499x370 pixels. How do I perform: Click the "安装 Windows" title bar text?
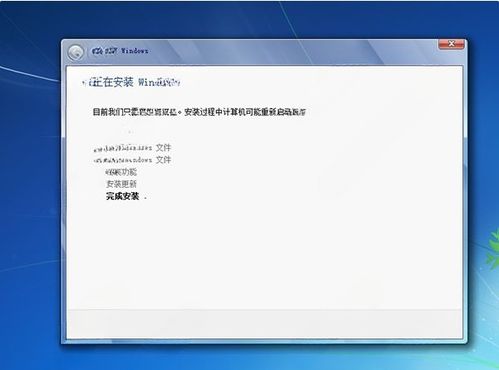tap(126, 51)
